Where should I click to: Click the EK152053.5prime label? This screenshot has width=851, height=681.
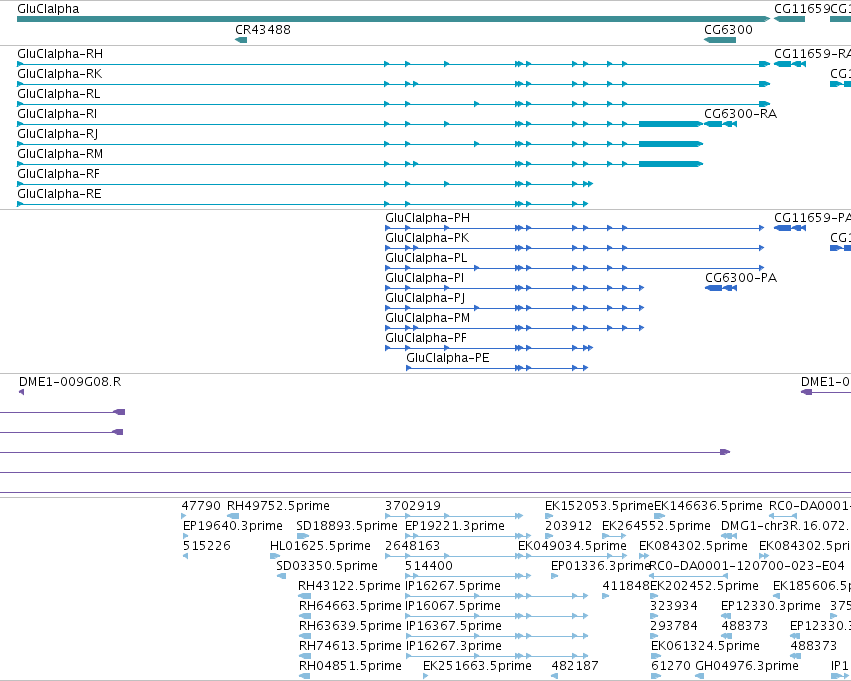pyautogui.click(x=599, y=506)
